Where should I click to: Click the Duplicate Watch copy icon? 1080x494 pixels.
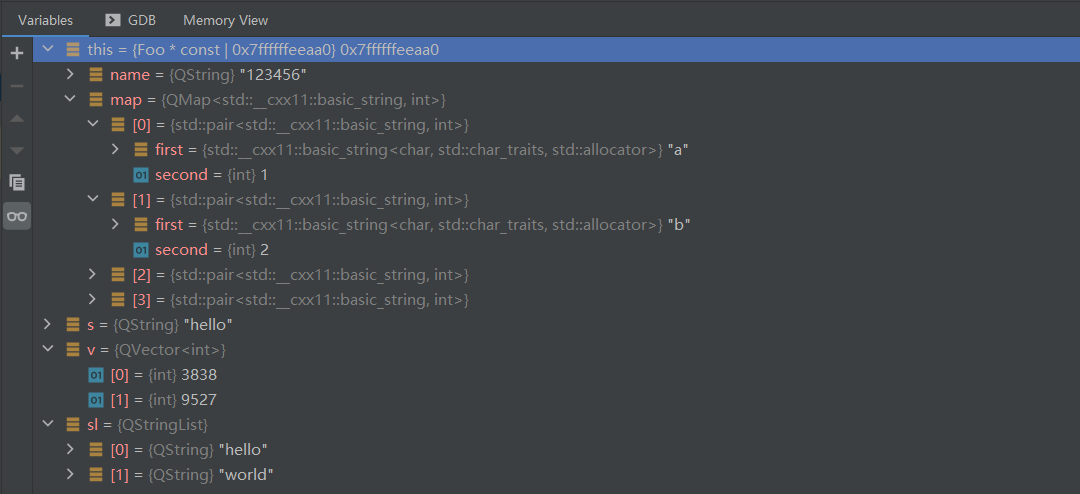(17, 183)
